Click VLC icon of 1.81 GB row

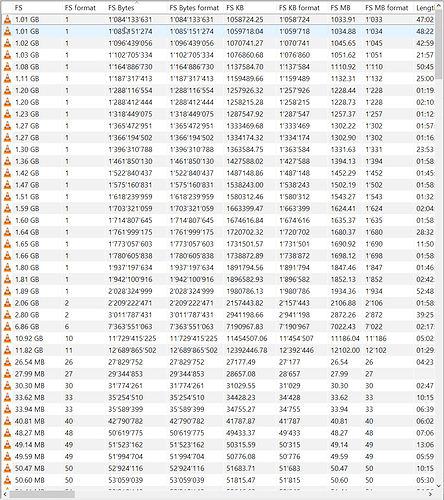7,279
